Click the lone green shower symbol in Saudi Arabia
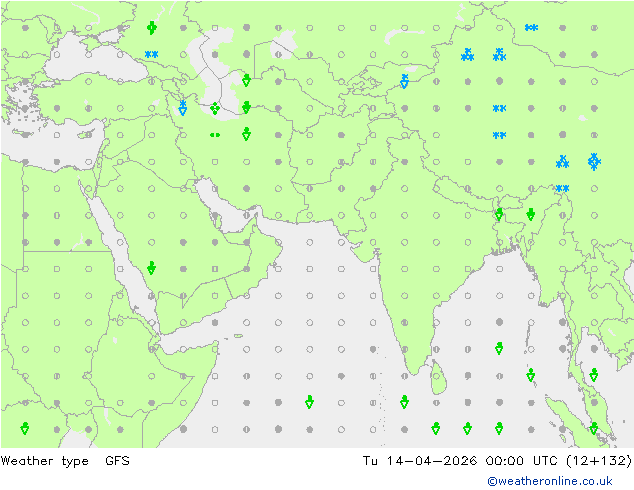 click(x=152, y=268)
